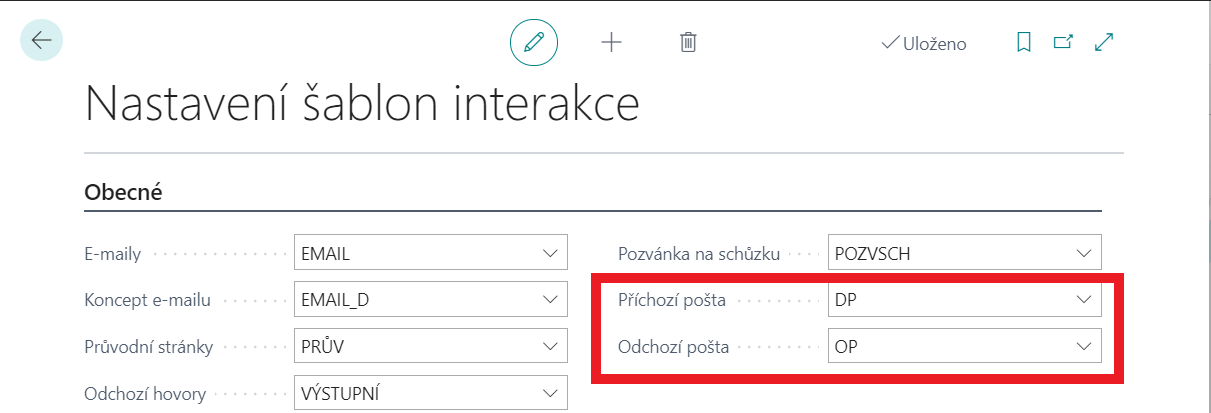The image size is (1211, 413).
Task: Open the Odchozí hovory dropdown arrow
Action: pyautogui.click(x=550, y=393)
